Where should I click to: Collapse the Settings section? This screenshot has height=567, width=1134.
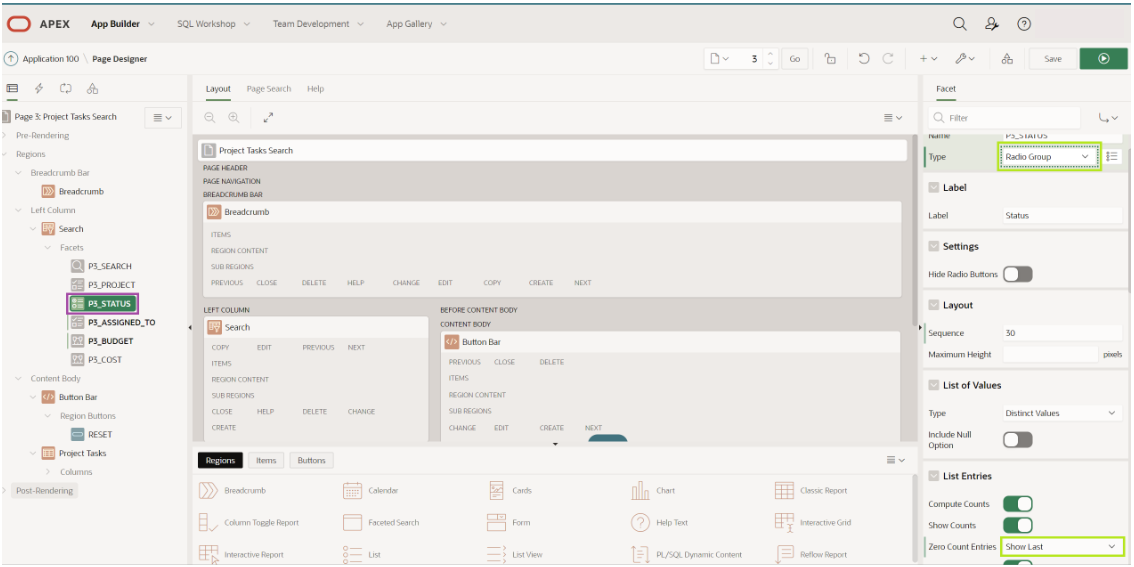(x=934, y=247)
